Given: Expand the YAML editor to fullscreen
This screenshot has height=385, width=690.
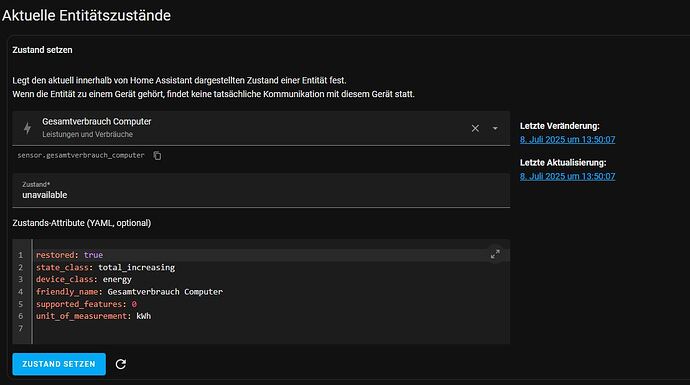Looking at the screenshot, I should point(495,254).
